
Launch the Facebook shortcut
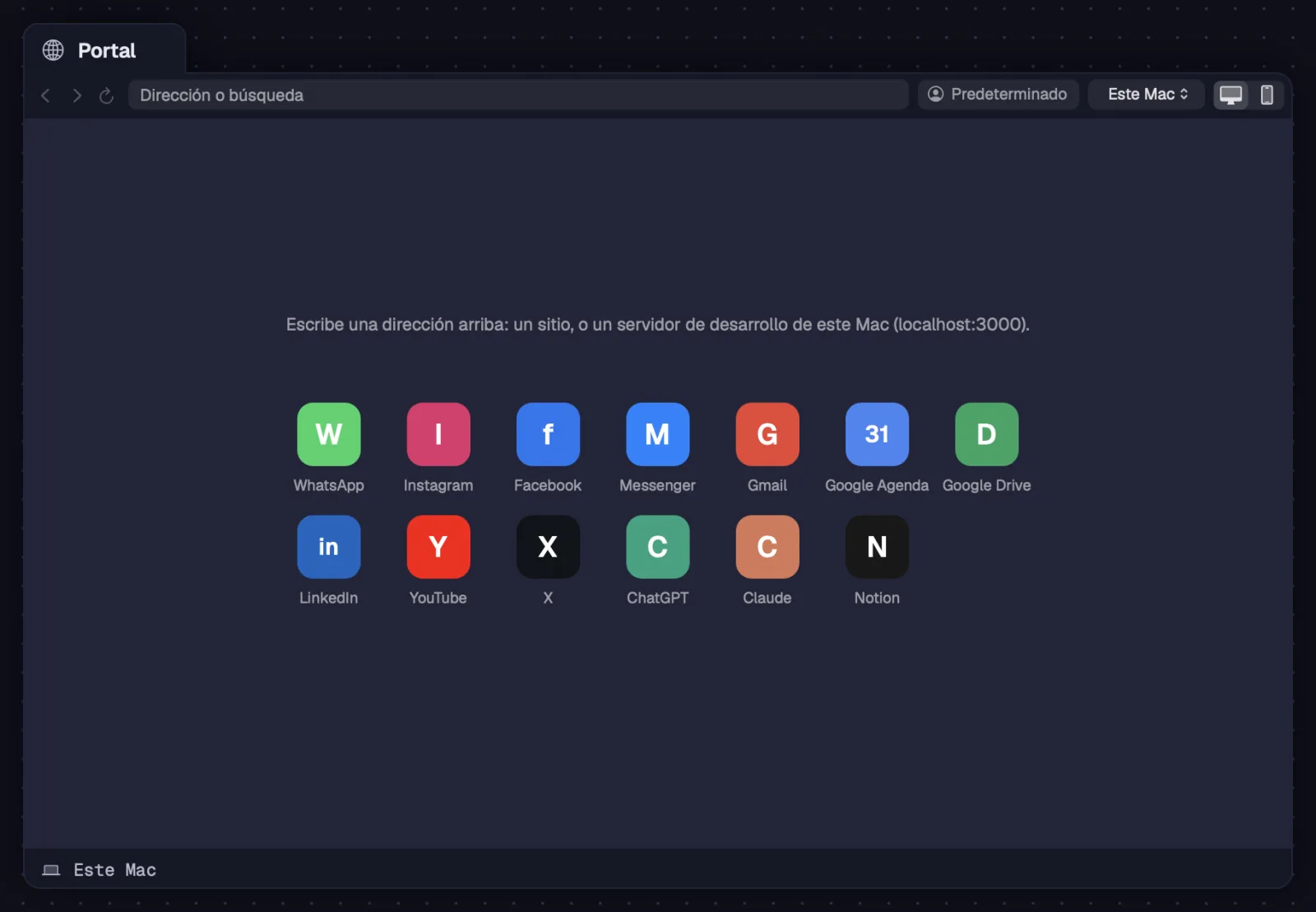(548, 434)
